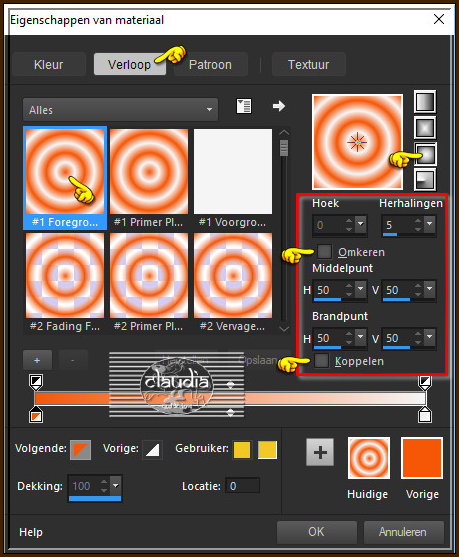Select the rectangular gradient style icon

click(x=425, y=128)
